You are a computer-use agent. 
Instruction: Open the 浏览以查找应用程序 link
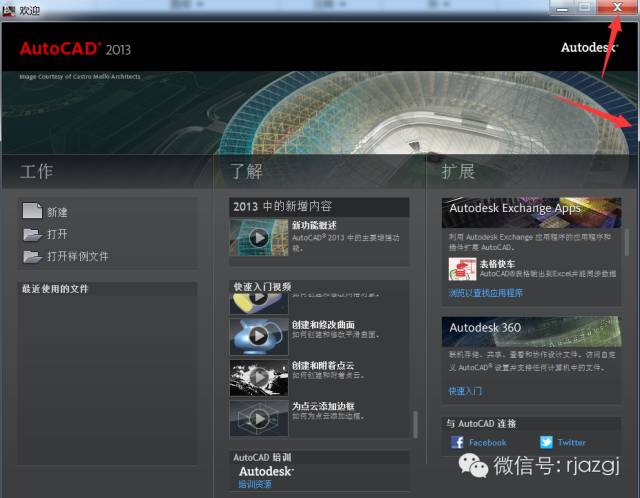click(485, 294)
